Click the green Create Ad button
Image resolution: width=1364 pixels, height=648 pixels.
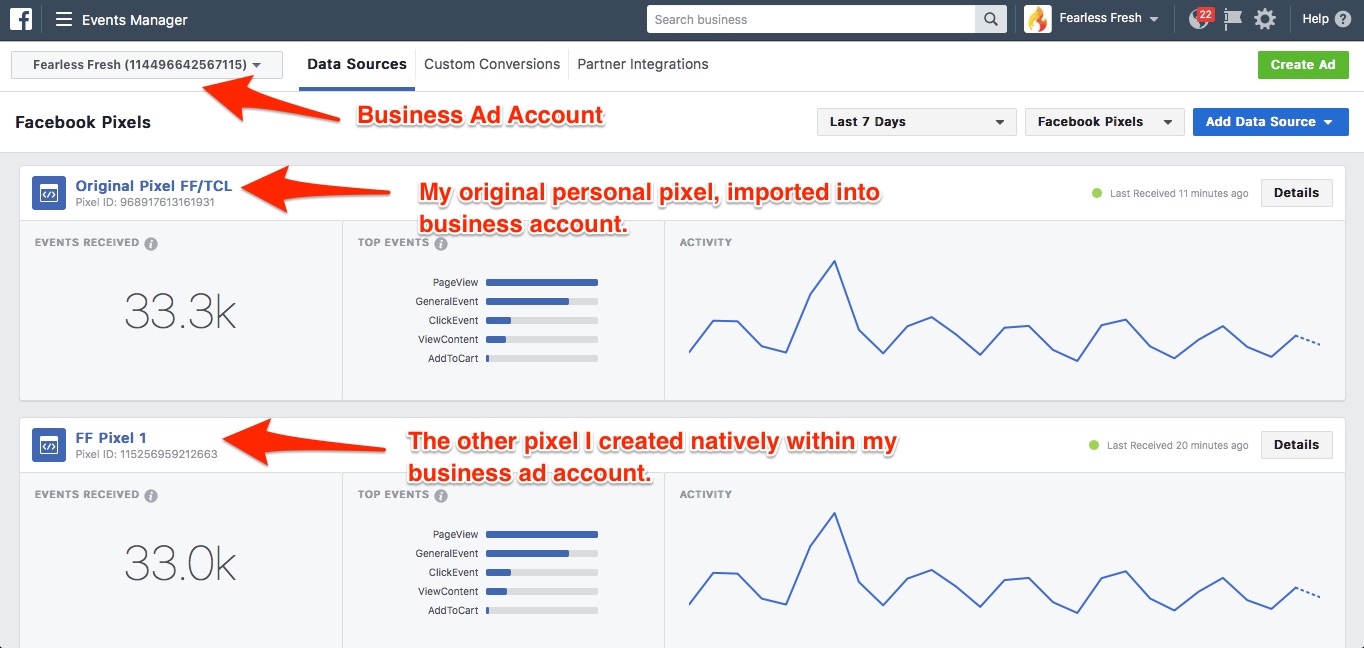[x=1303, y=65]
